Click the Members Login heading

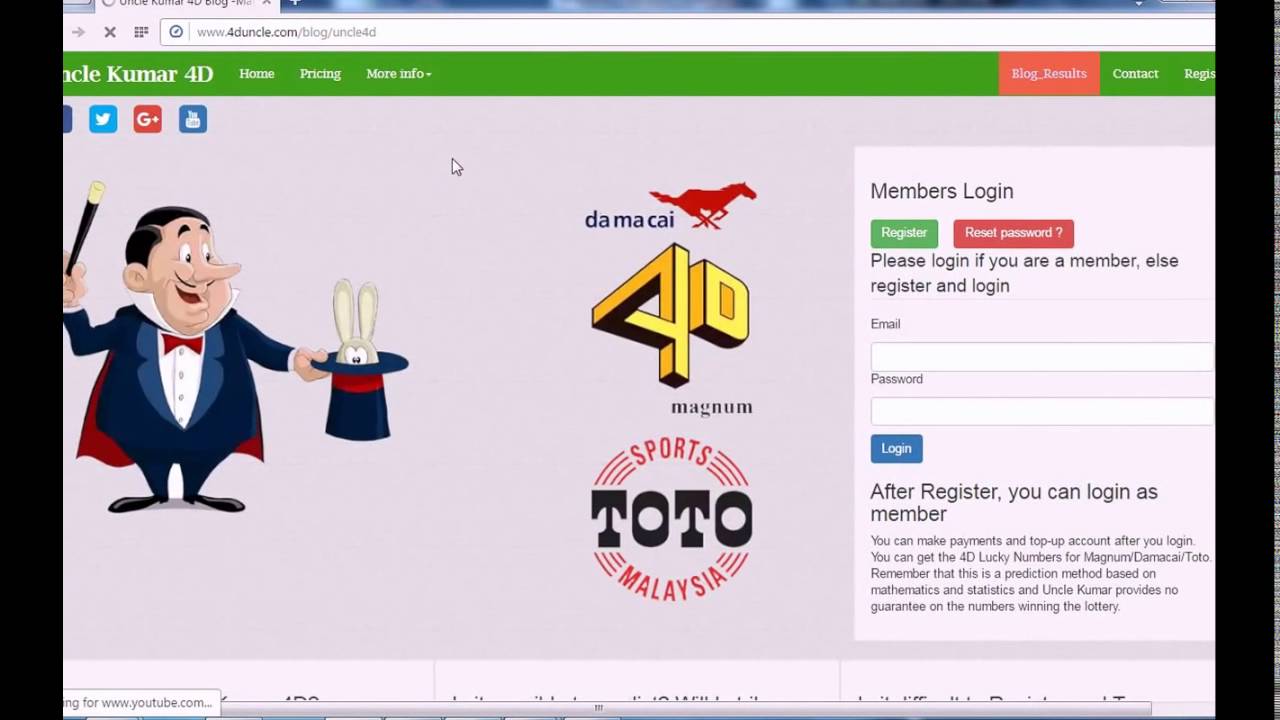click(x=942, y=191)
